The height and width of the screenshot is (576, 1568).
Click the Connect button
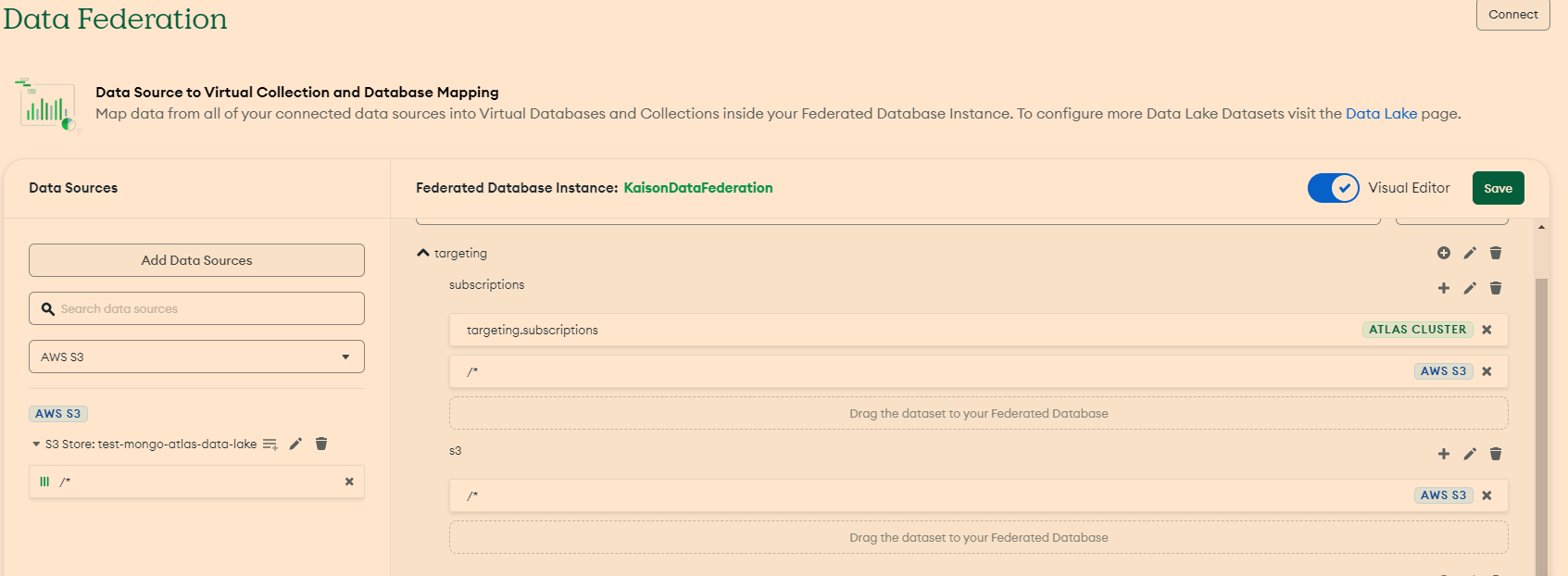1512,15
